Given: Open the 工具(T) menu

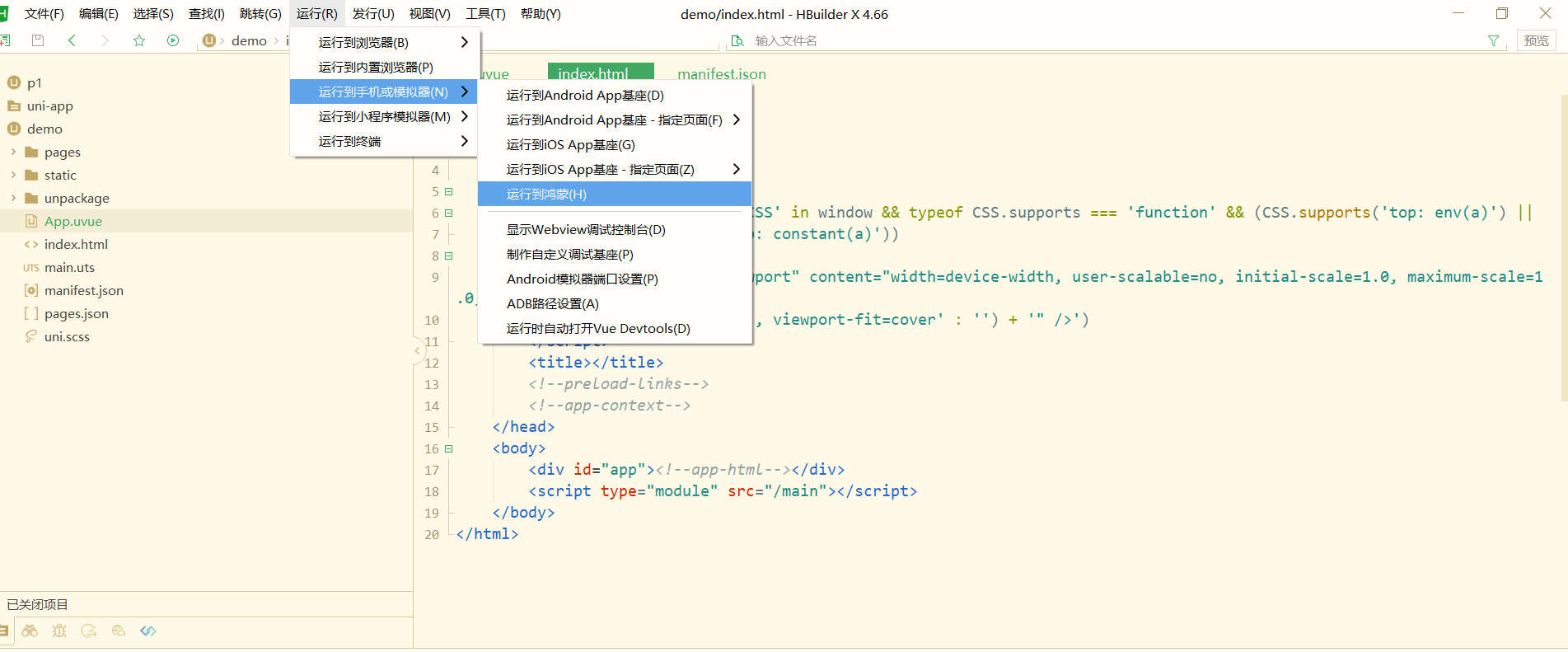Looking at the screenshot, I should pyautogui.click(x=485, y=14).
